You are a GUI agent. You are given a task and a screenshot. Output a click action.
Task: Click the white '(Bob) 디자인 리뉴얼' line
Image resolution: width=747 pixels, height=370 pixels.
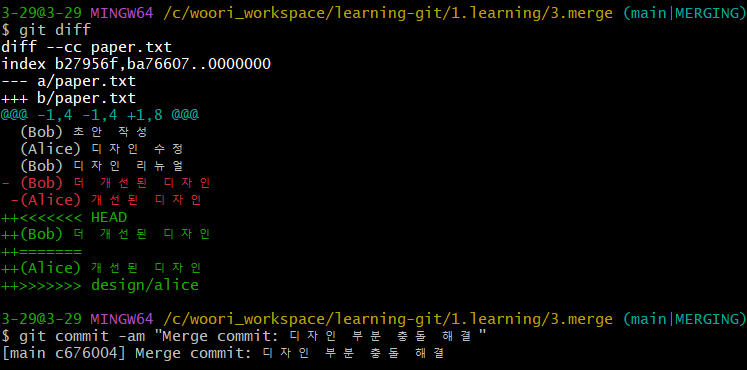[x=101, y=166]
